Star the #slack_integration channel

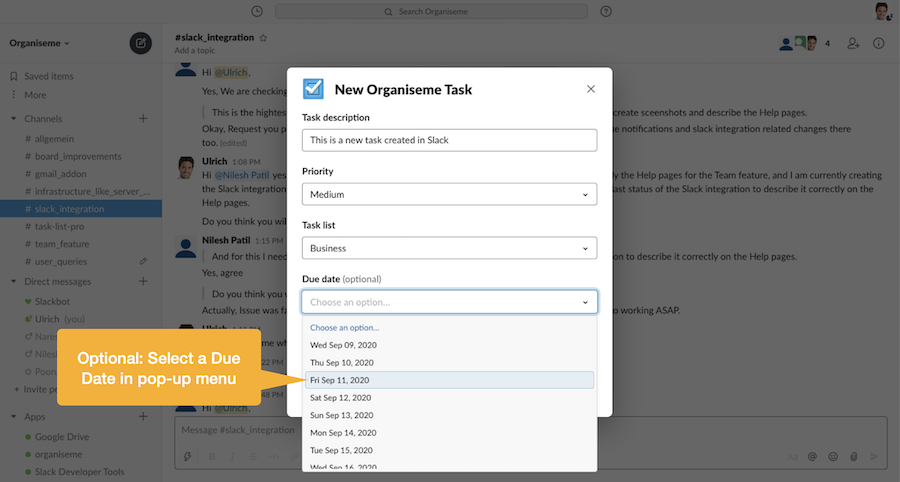pyautogui.click(x=263, y=37)
